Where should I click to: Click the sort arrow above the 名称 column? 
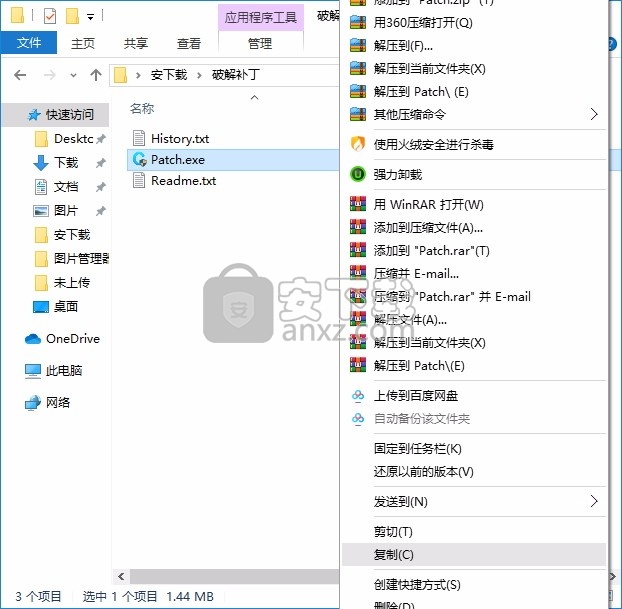click(x=255, y=98)
